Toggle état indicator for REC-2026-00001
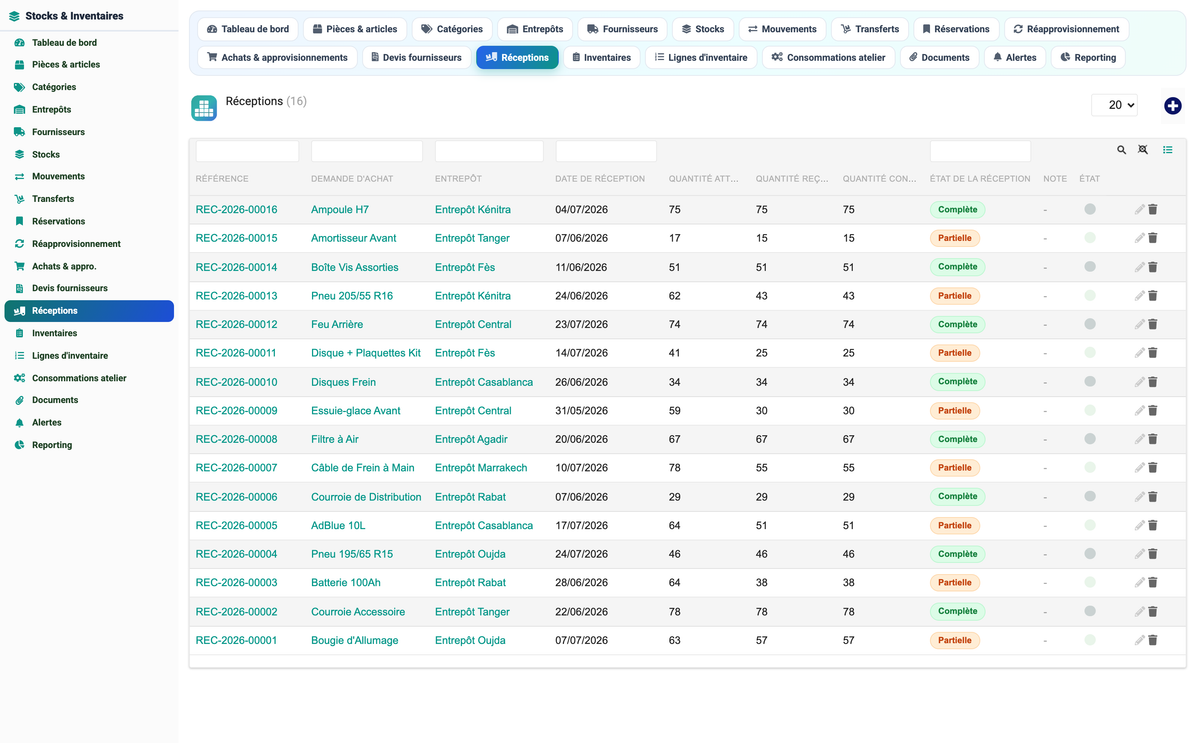 [x=1090, y=640]
